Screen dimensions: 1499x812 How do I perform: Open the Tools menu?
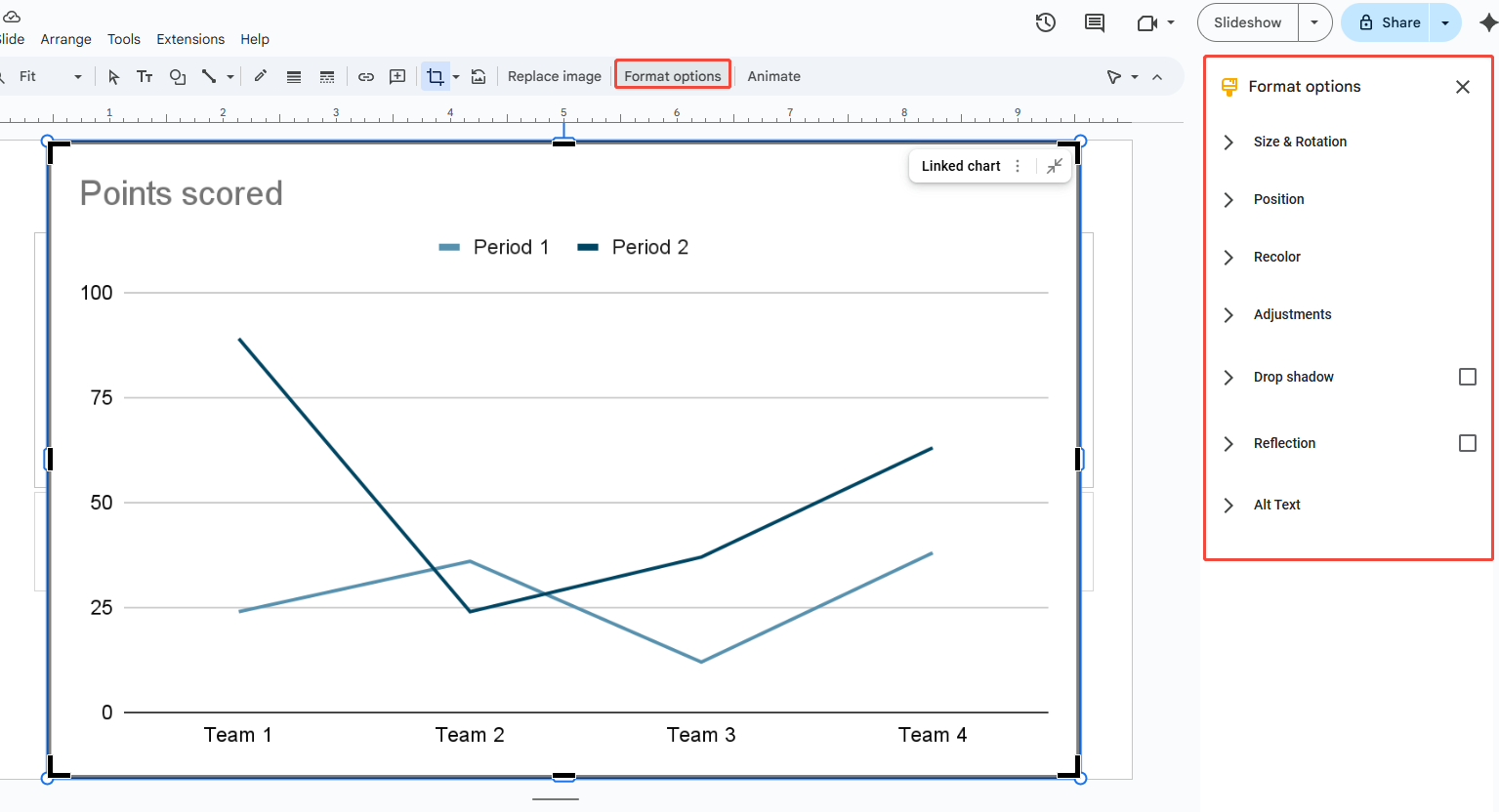click(123, 39)
